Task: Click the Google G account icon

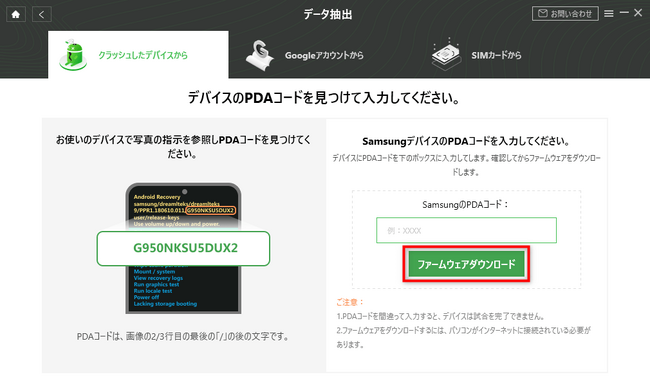Action: click(x=259, y=55)
